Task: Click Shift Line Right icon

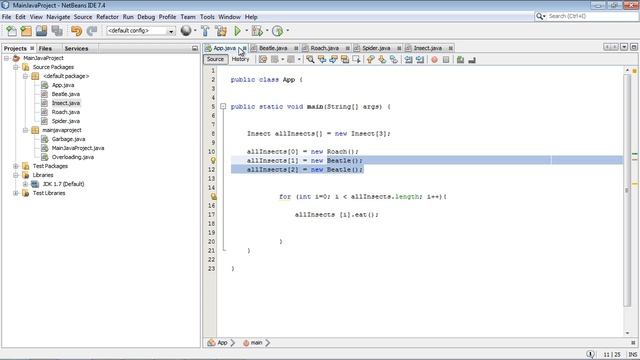Action: (420, 60)
